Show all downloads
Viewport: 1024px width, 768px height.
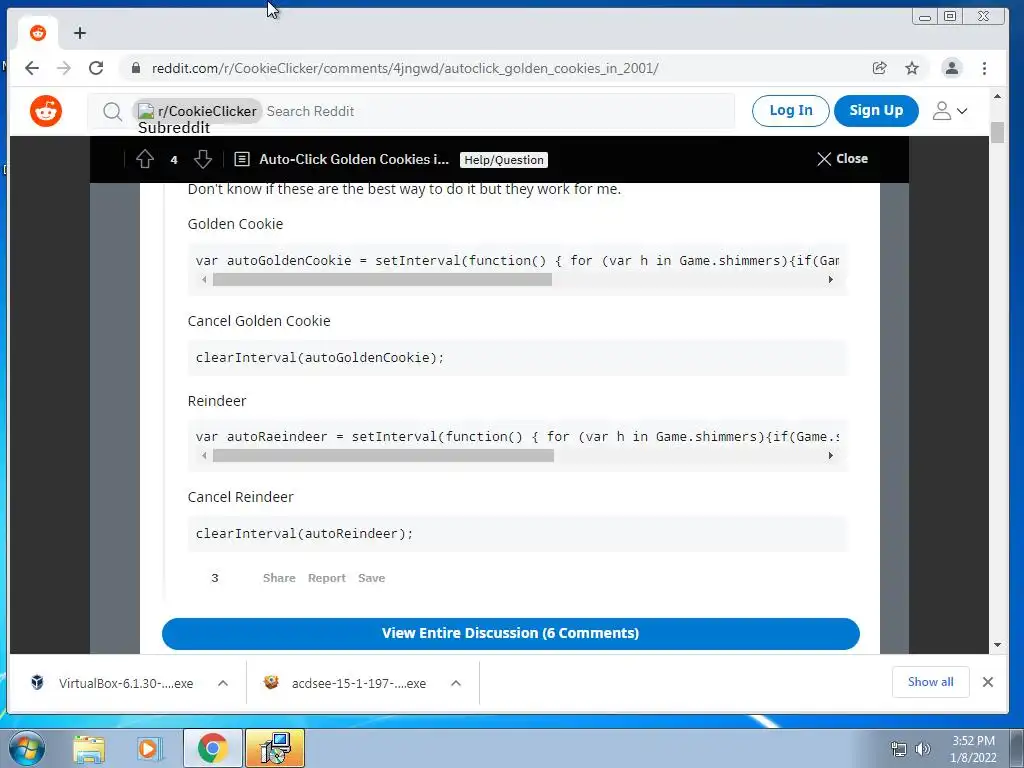930,682
